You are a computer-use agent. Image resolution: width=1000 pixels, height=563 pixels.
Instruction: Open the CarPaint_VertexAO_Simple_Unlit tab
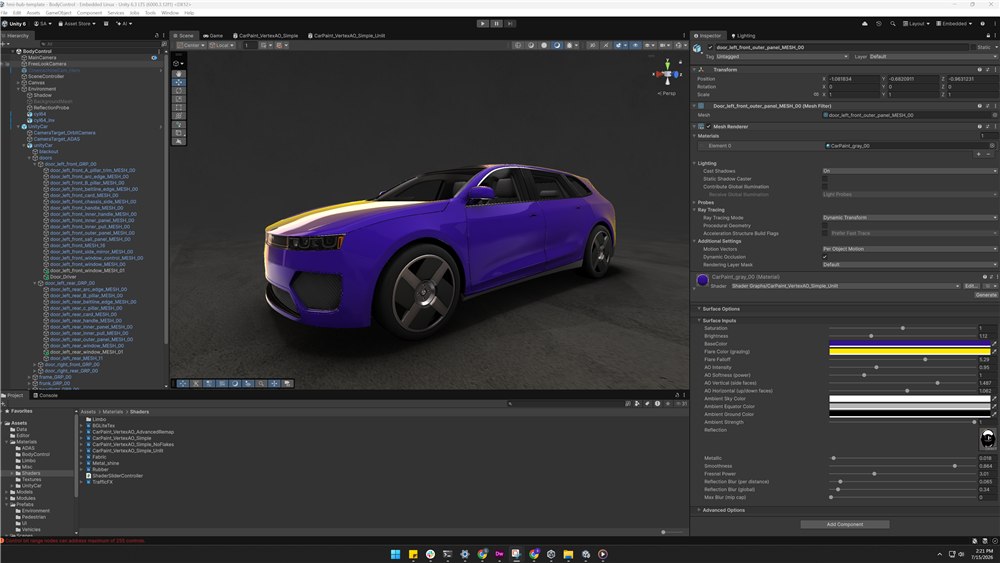pos(346,36)
